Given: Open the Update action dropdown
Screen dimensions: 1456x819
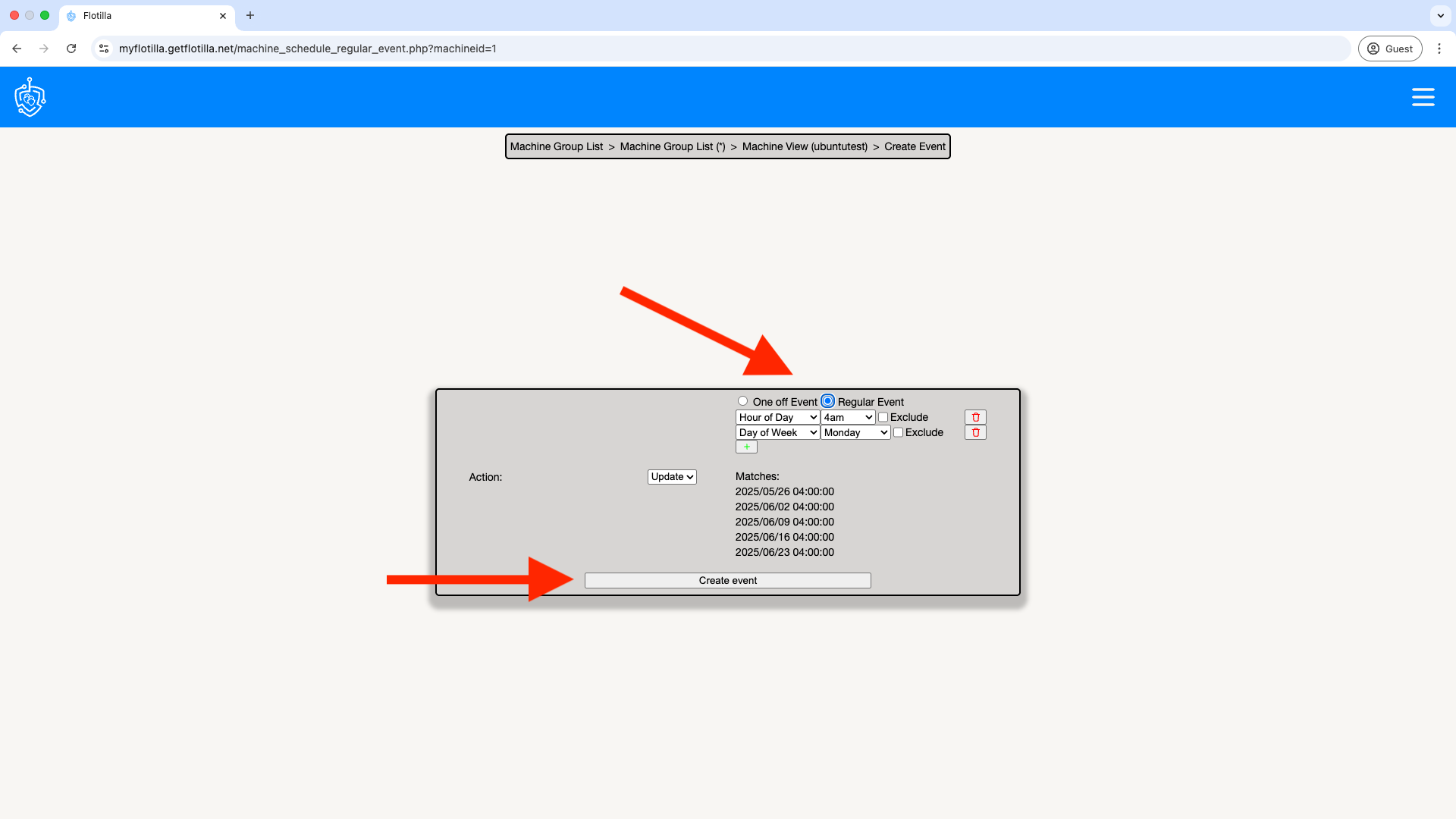Looking at the screenshot, I should tap(672, 477).
